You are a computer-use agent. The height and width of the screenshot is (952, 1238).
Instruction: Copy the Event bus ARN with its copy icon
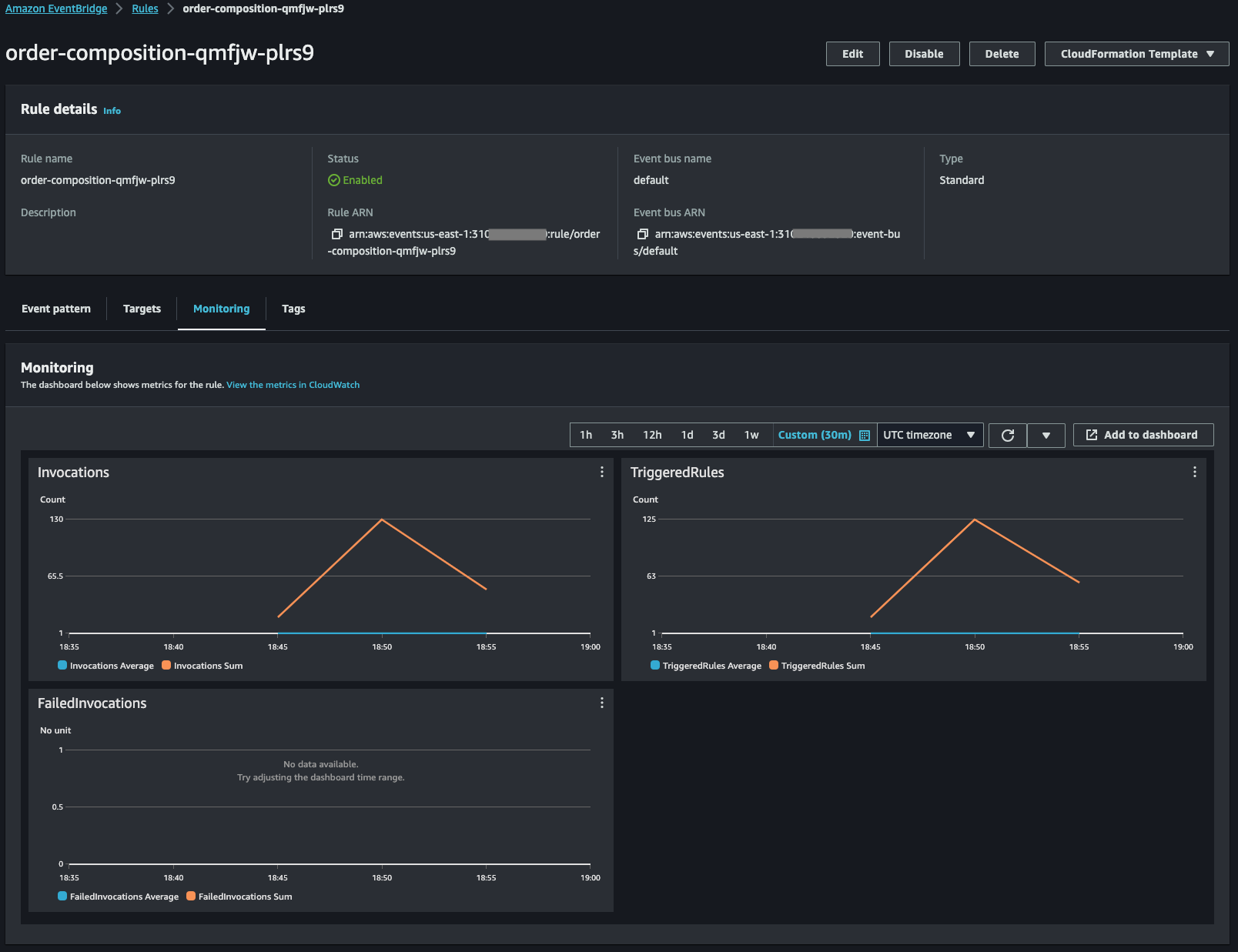click(643, 234)
